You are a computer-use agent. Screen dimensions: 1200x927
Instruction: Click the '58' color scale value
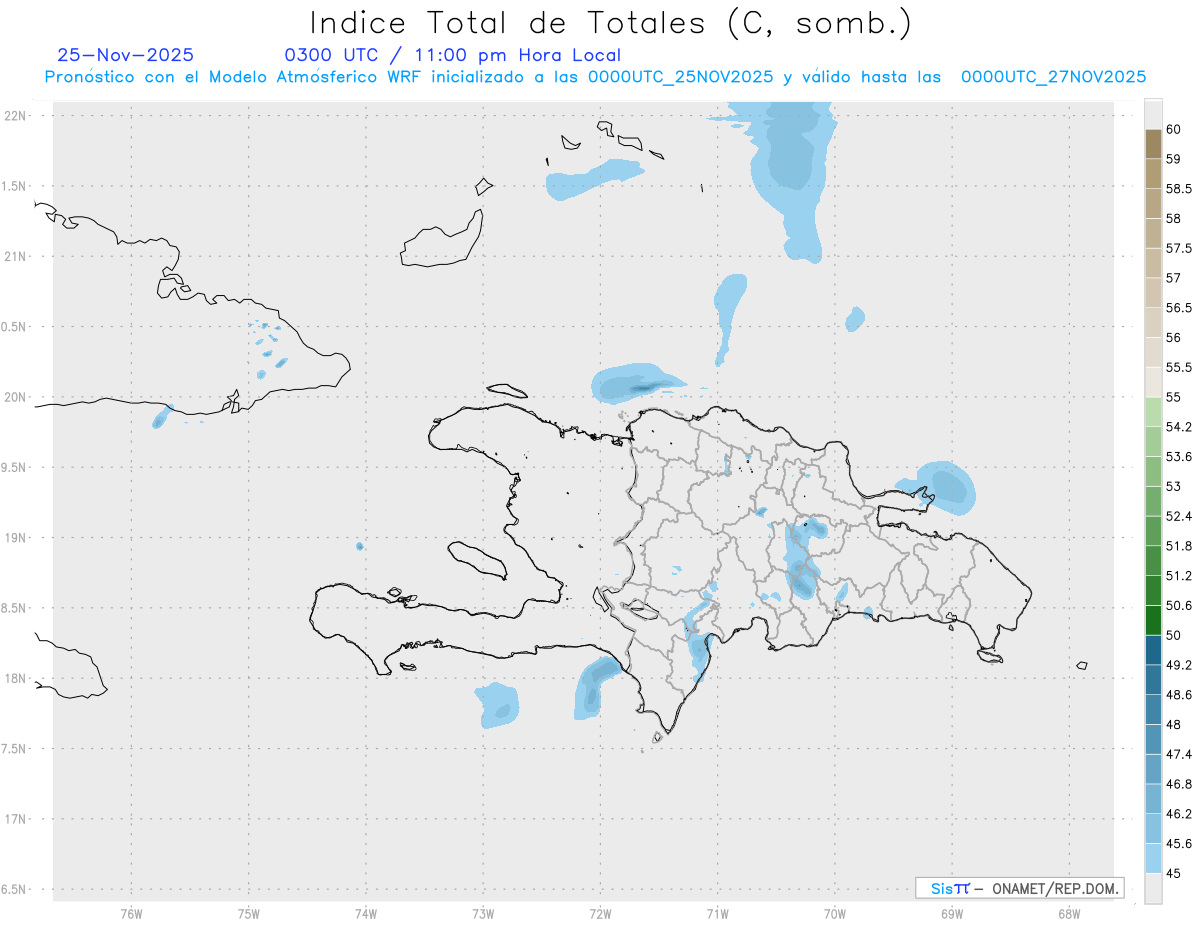coord(1173,218)
